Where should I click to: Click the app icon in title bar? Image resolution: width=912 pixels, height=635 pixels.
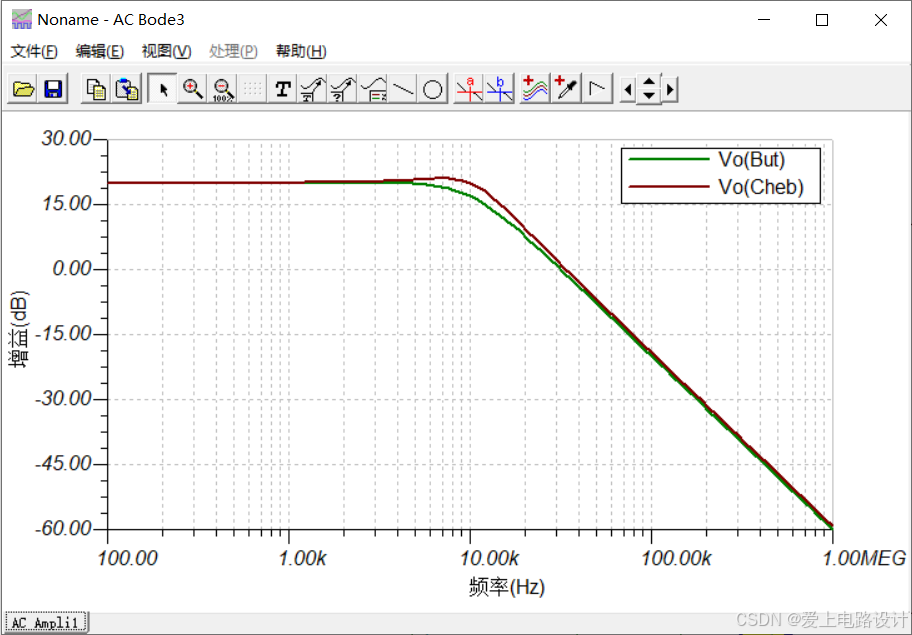pos(22,20)
